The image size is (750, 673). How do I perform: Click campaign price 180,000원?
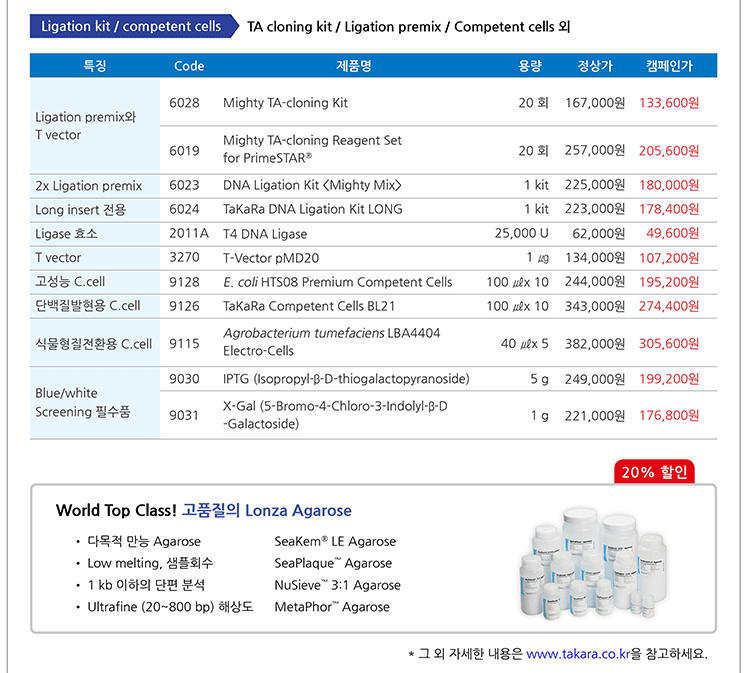click(669, 185)
